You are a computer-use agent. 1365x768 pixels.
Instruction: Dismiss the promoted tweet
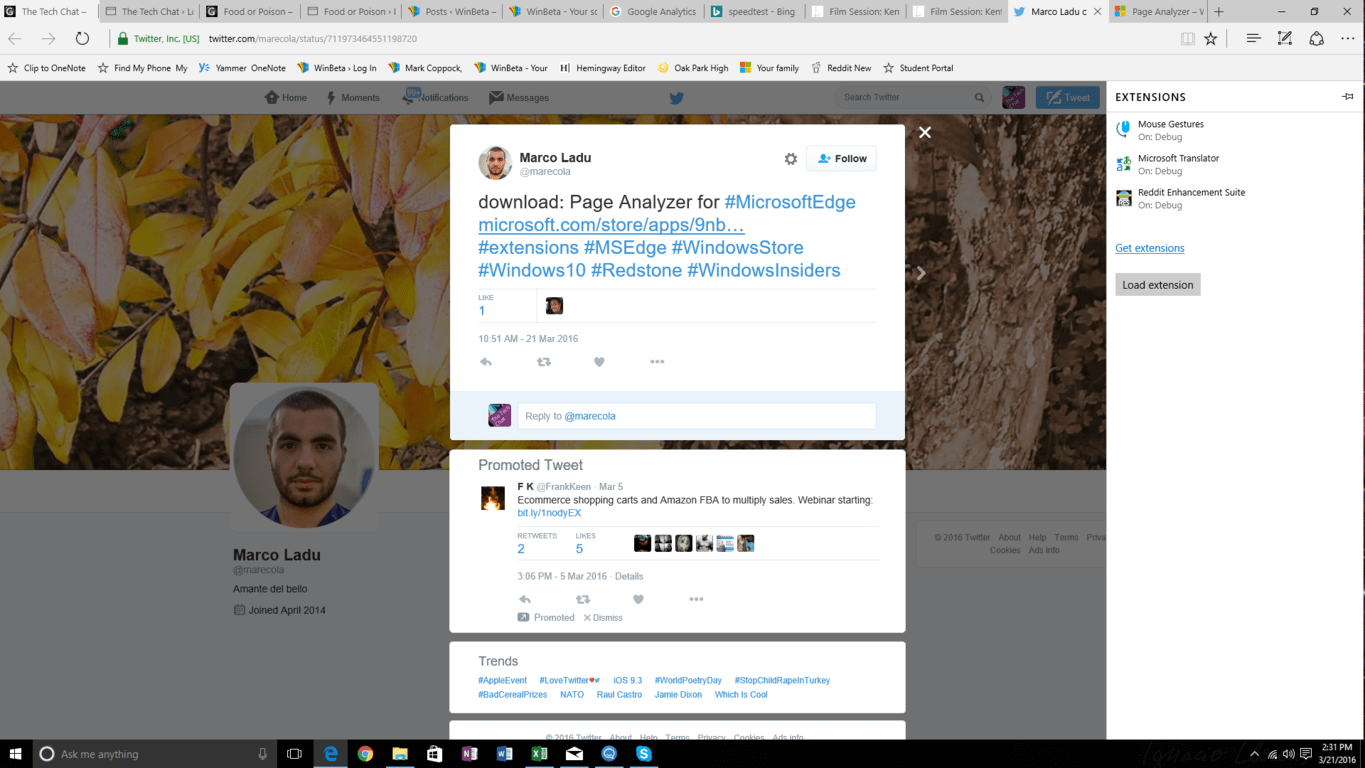coord(603,618)
